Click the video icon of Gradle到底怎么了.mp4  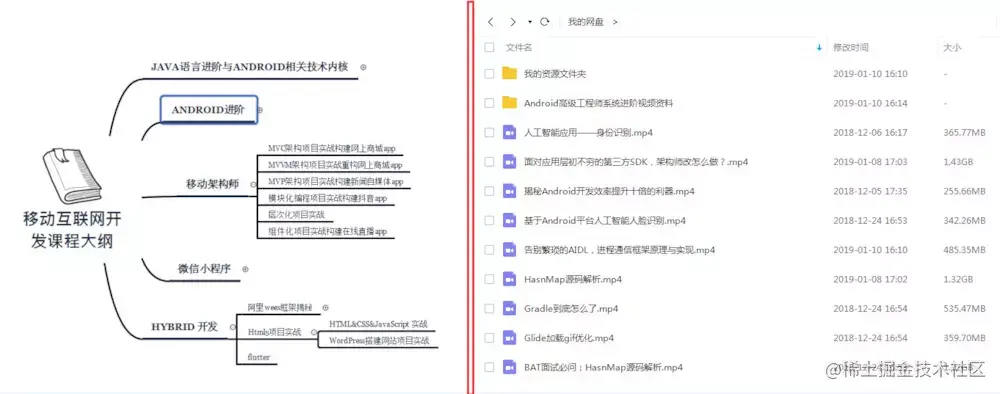509,308
